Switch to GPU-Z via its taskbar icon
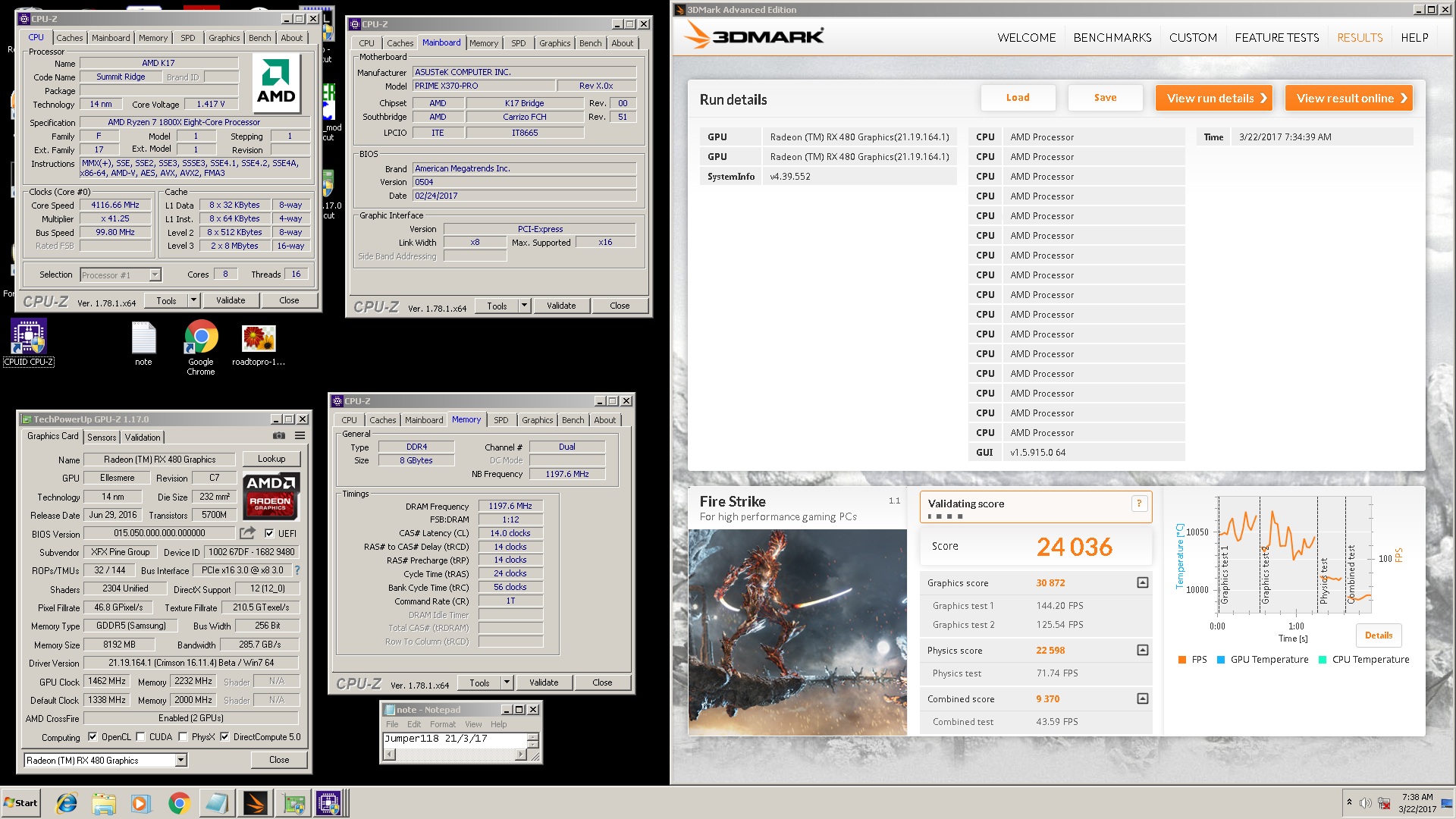The height and width of the screenshot is (819, 1456). (293, 803)
